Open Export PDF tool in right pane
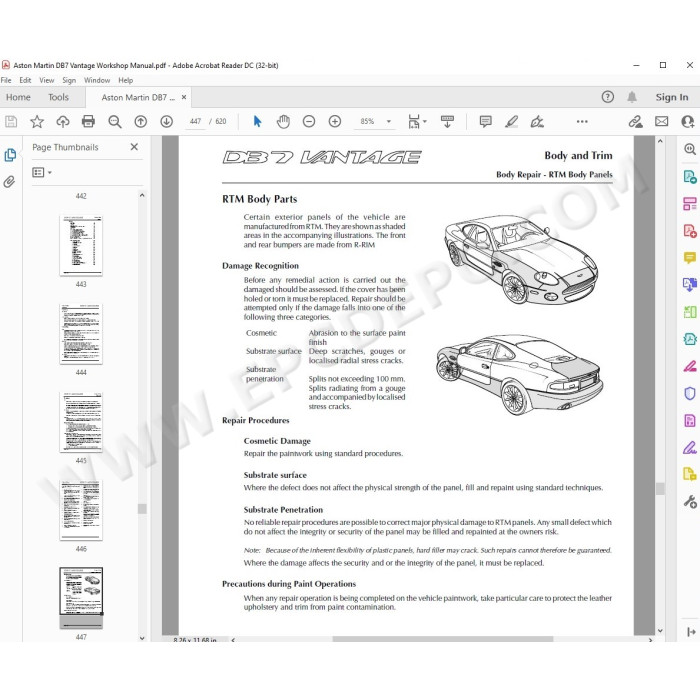The height and width of the screenshot is (700, 700). coord(690,177)
